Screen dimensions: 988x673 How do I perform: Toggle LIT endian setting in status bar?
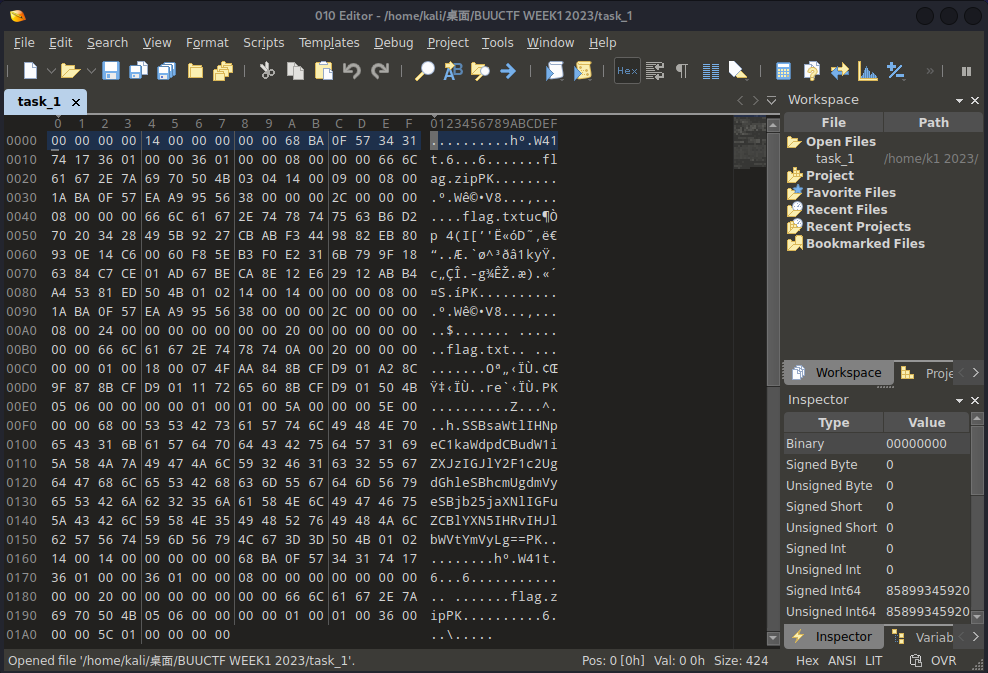874,661
